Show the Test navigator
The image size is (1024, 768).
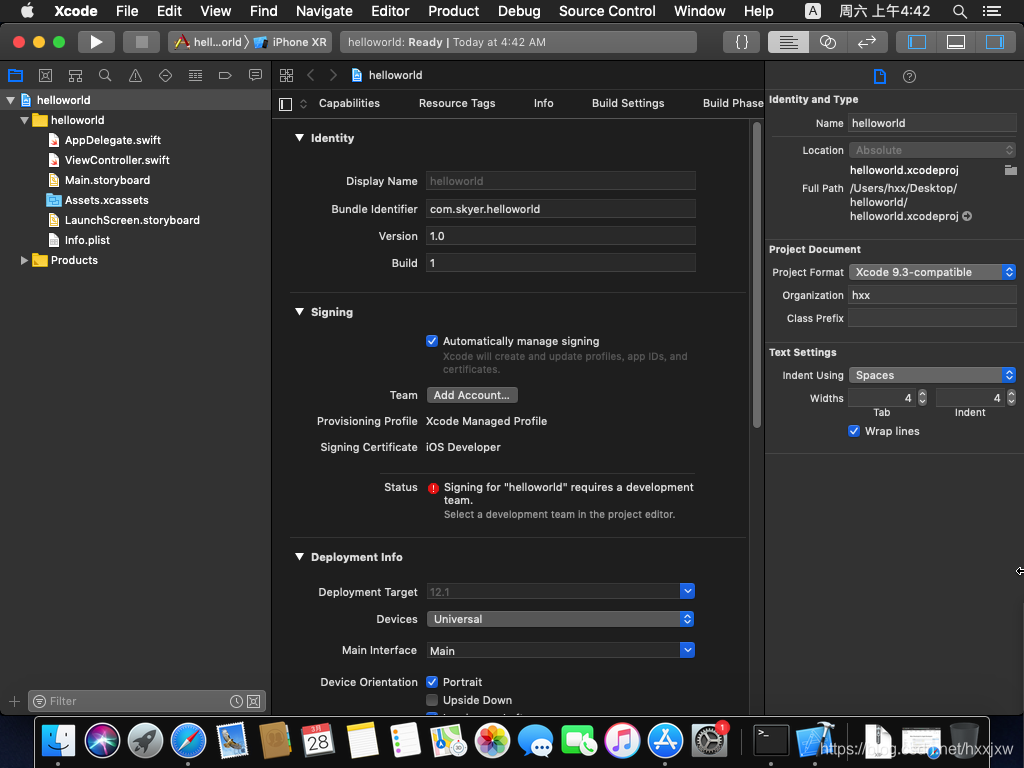tap(165, 75)
